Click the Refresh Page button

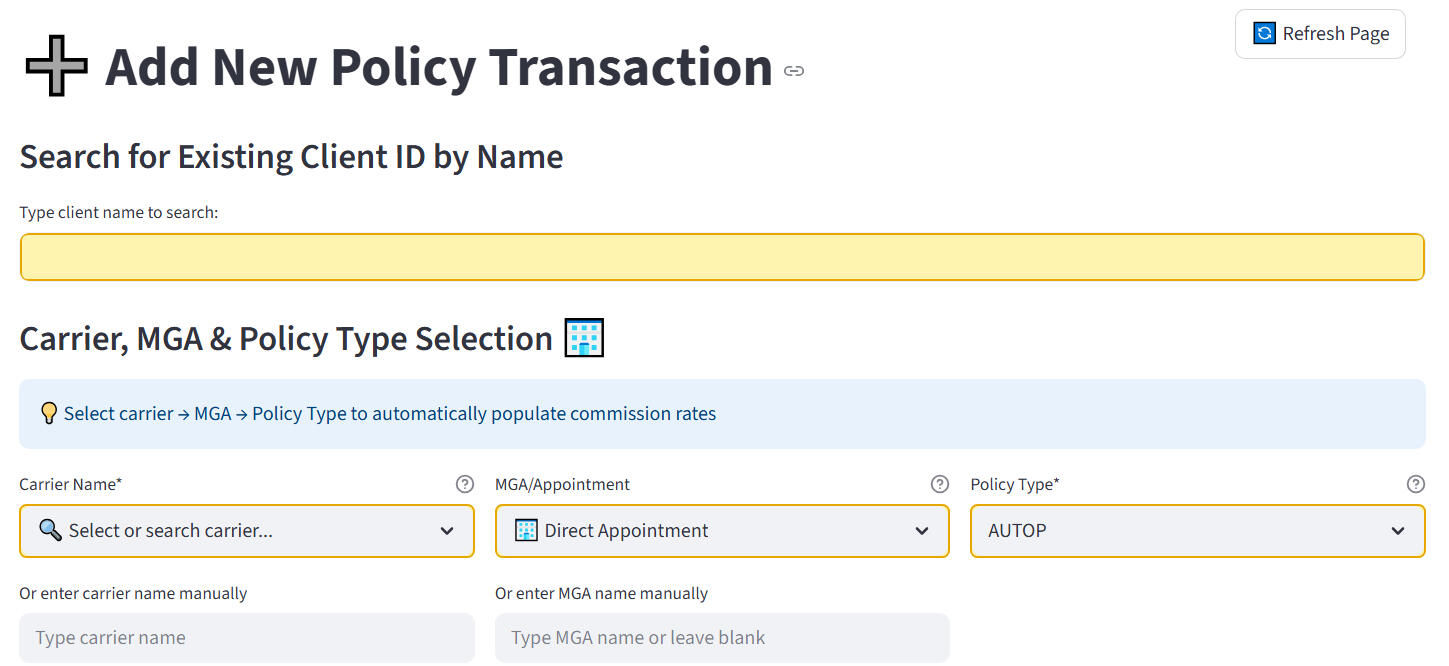click(1320, 34)
